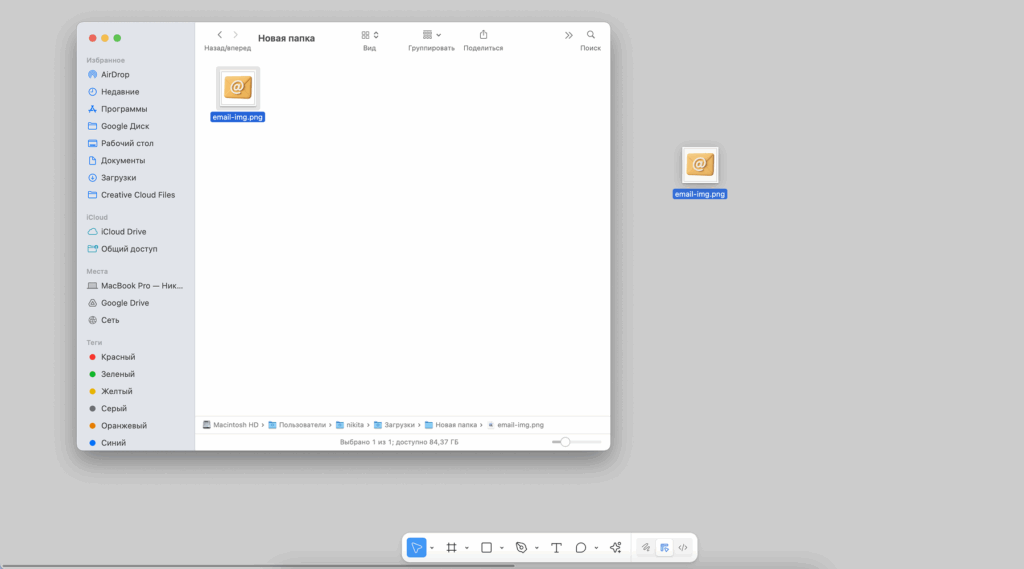
Task: Open Creative Cloud Files folder
Action: pos(136,195)
